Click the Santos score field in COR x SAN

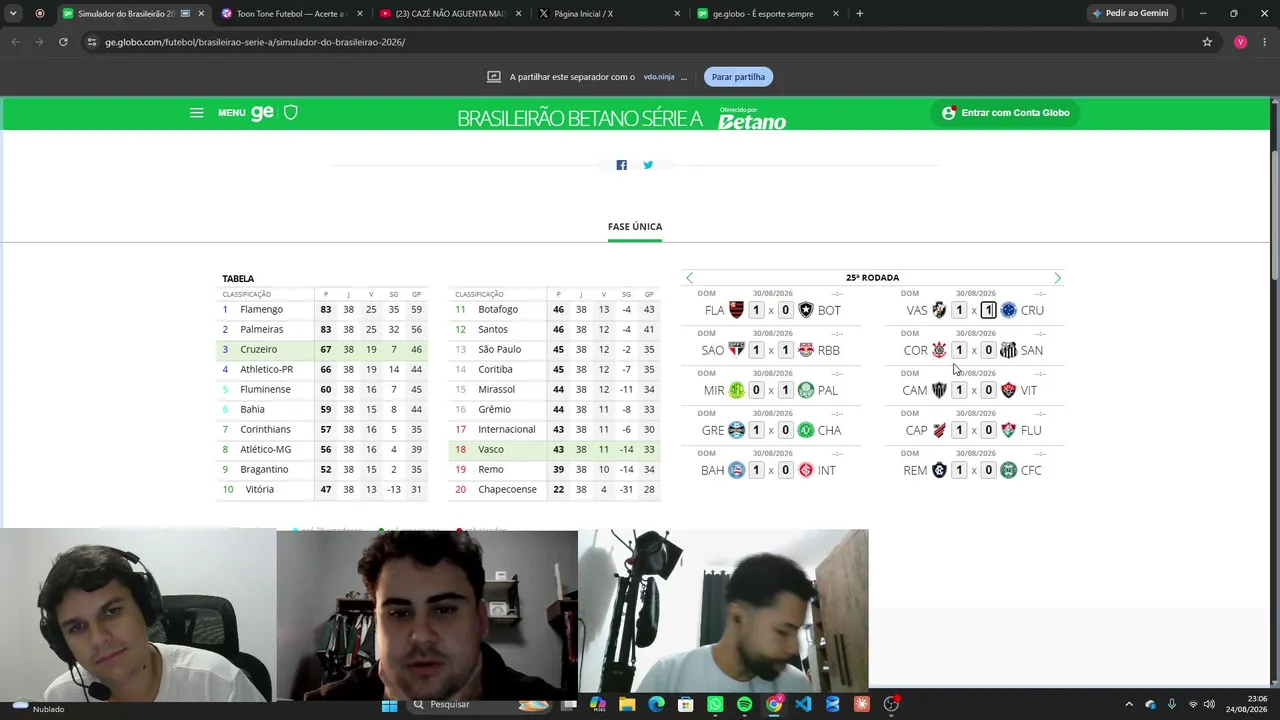988,350
